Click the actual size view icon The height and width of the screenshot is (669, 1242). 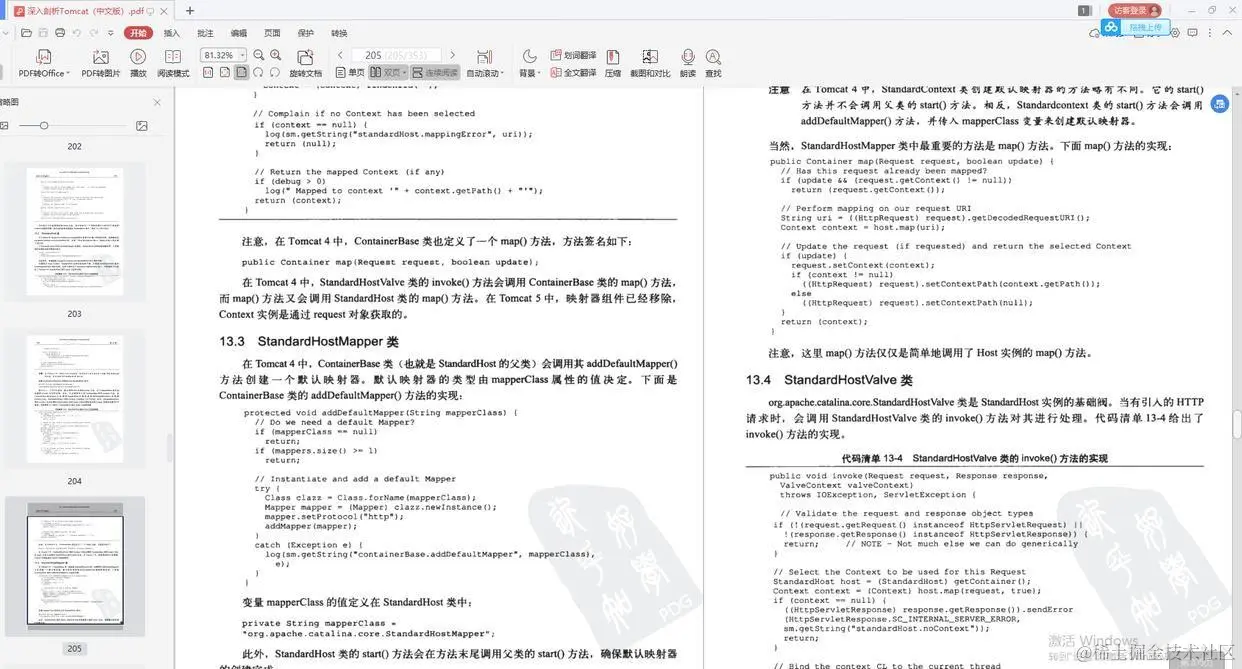208,72
